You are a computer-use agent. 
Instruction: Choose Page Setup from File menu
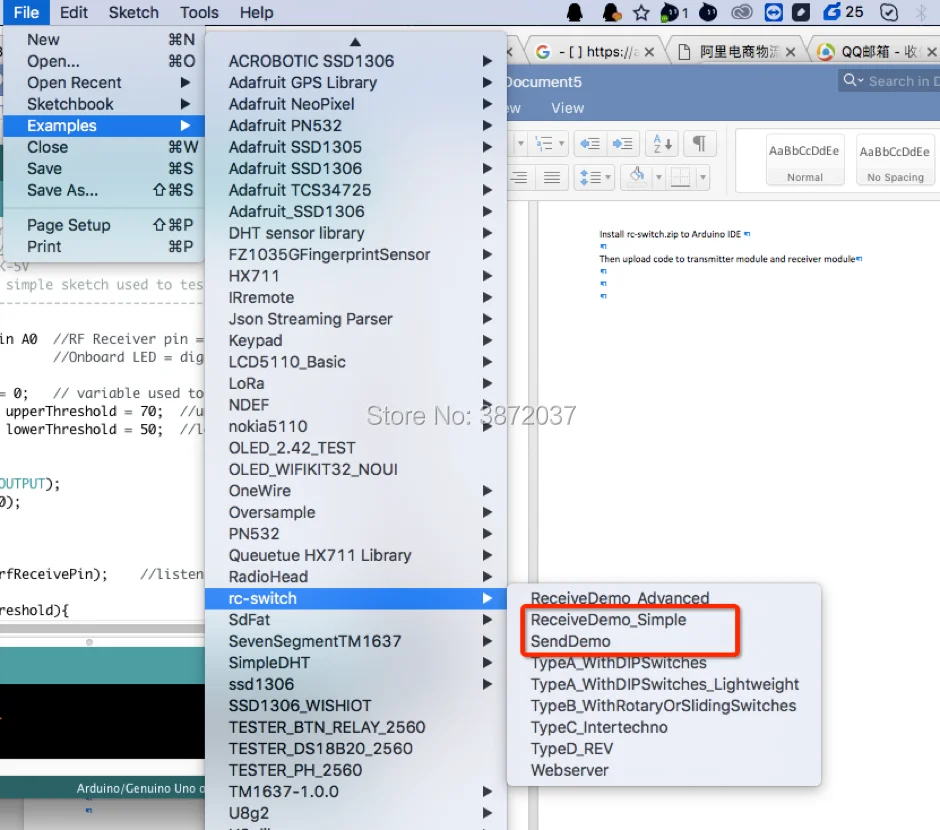coord(104,225)
